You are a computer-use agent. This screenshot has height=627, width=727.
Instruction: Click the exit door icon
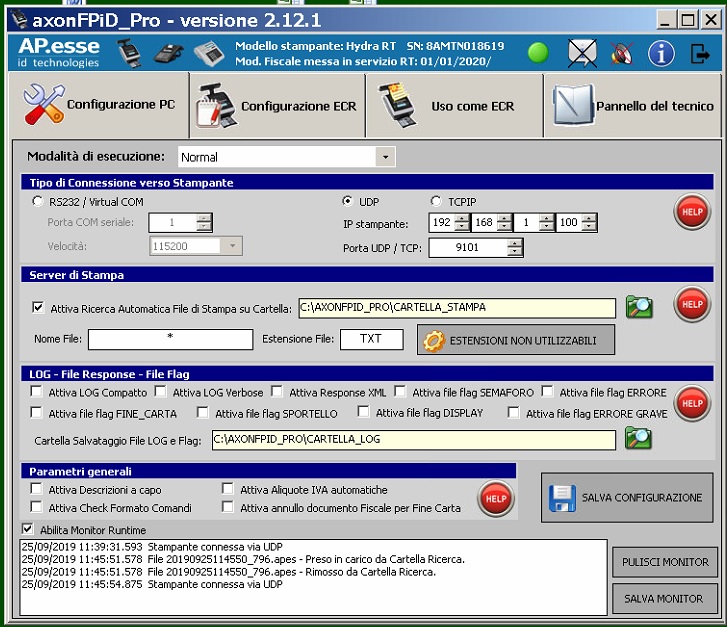700,53
